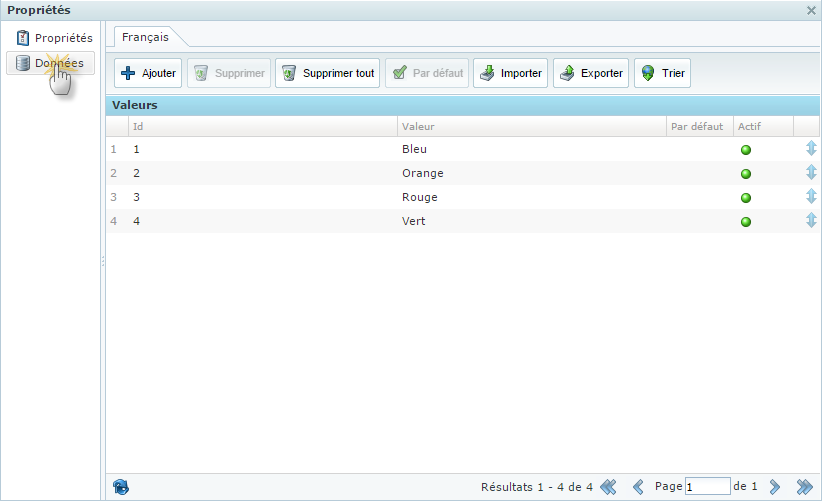Toggle the green active indicator for Bleu
This screenshot has height=501, width=822.
pos(745,150)
